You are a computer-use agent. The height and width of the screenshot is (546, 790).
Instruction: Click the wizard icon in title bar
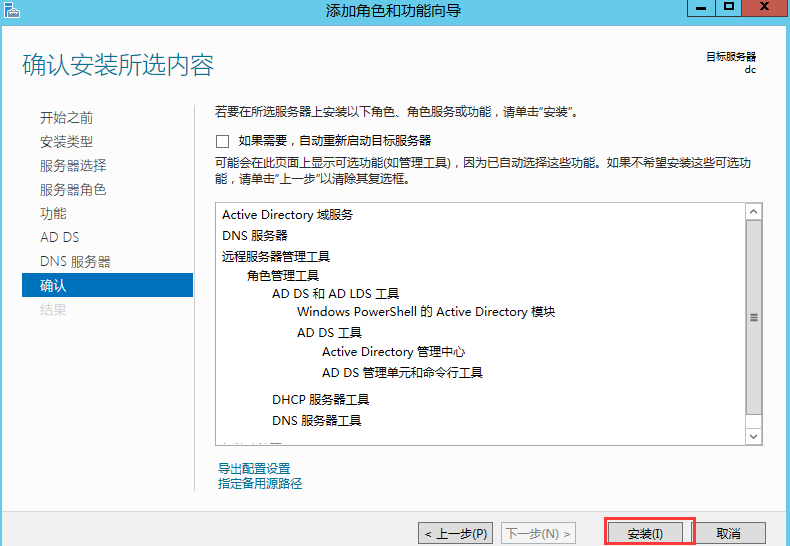[x=11, y=10]
